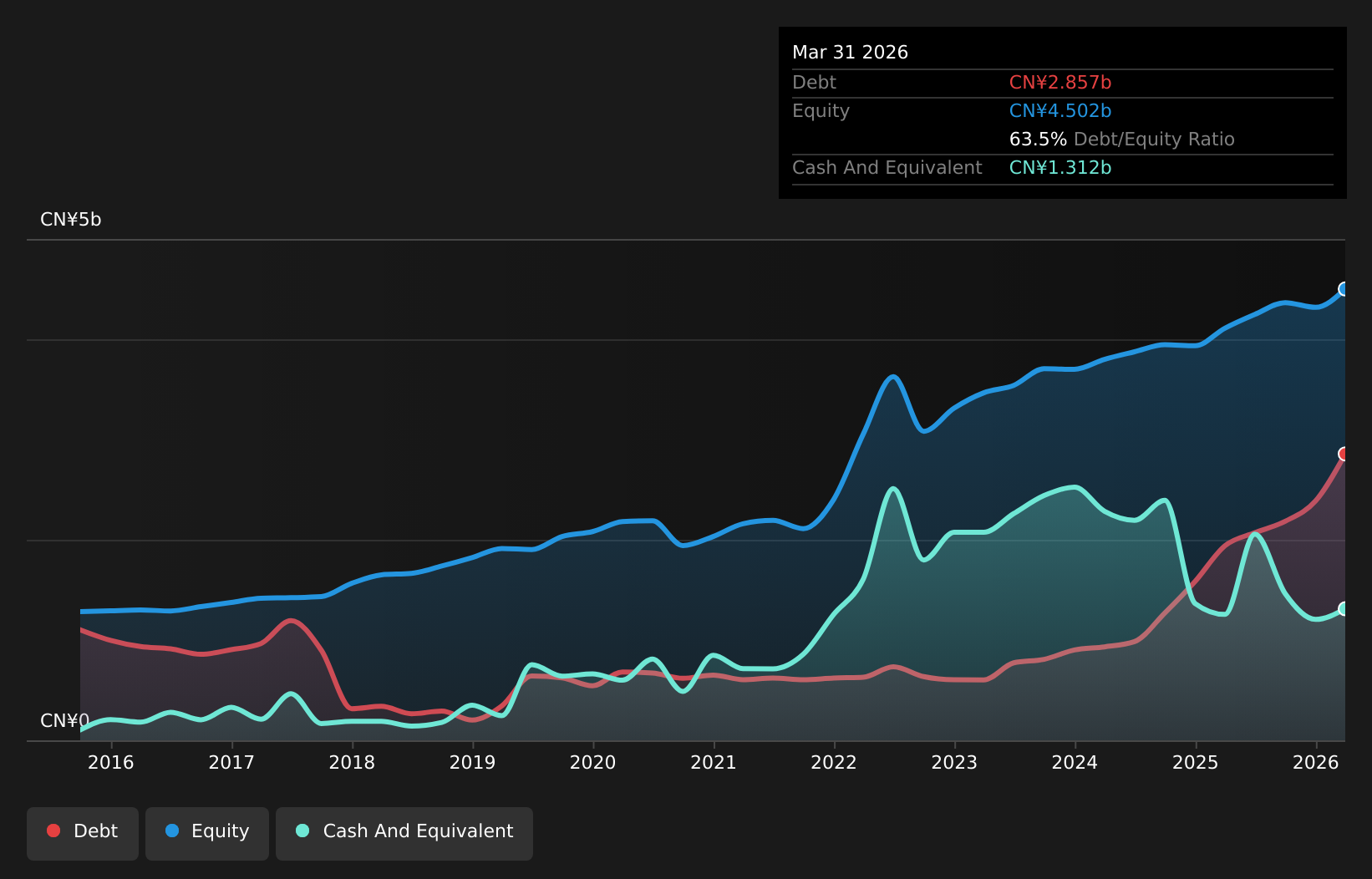The height and width of the screenshot is (879, 1372).
Task: Click the 2026 x-axis label
Action: tap(1316, 762)
